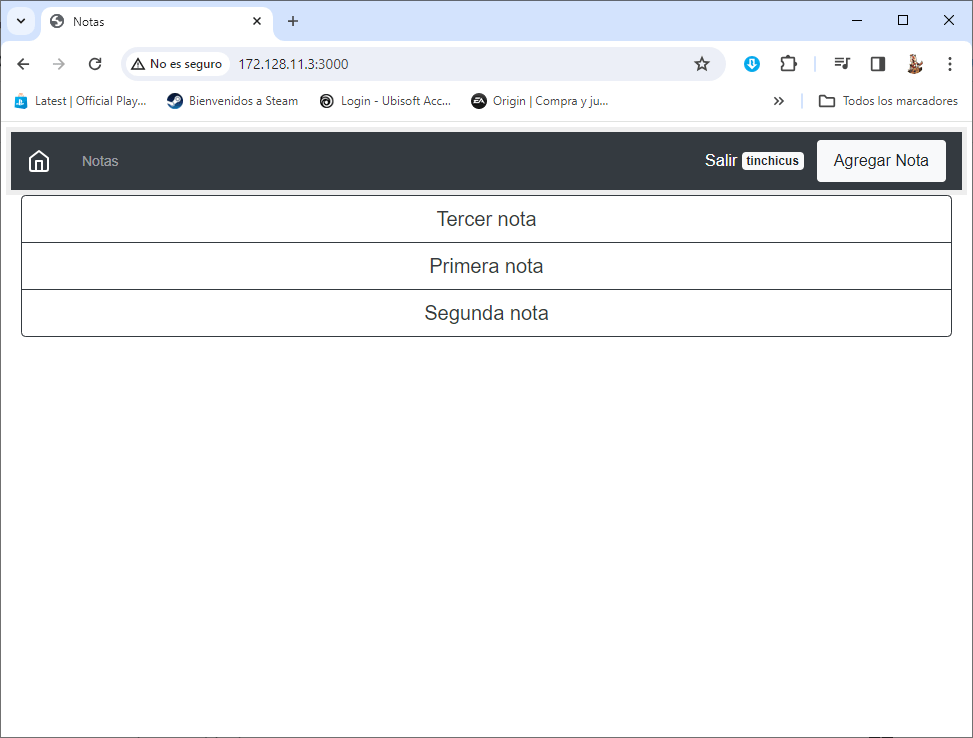Open the media control icon
Viewport: 973px width, 738px height.
coord(842,64)
